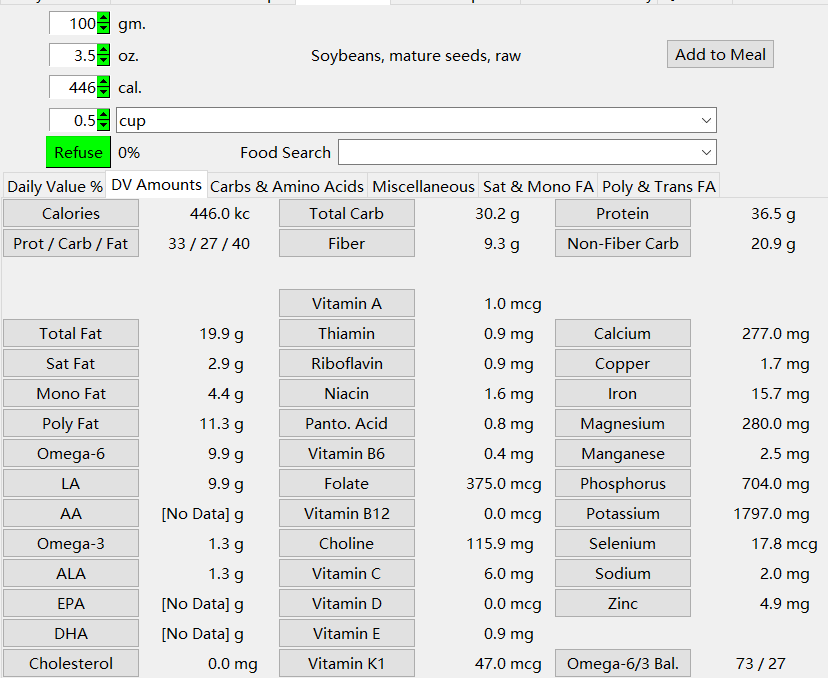Screen dimensions: 828x678
Task: Increase calories value using up spinner arrow
Action: (x=104, y=82)
